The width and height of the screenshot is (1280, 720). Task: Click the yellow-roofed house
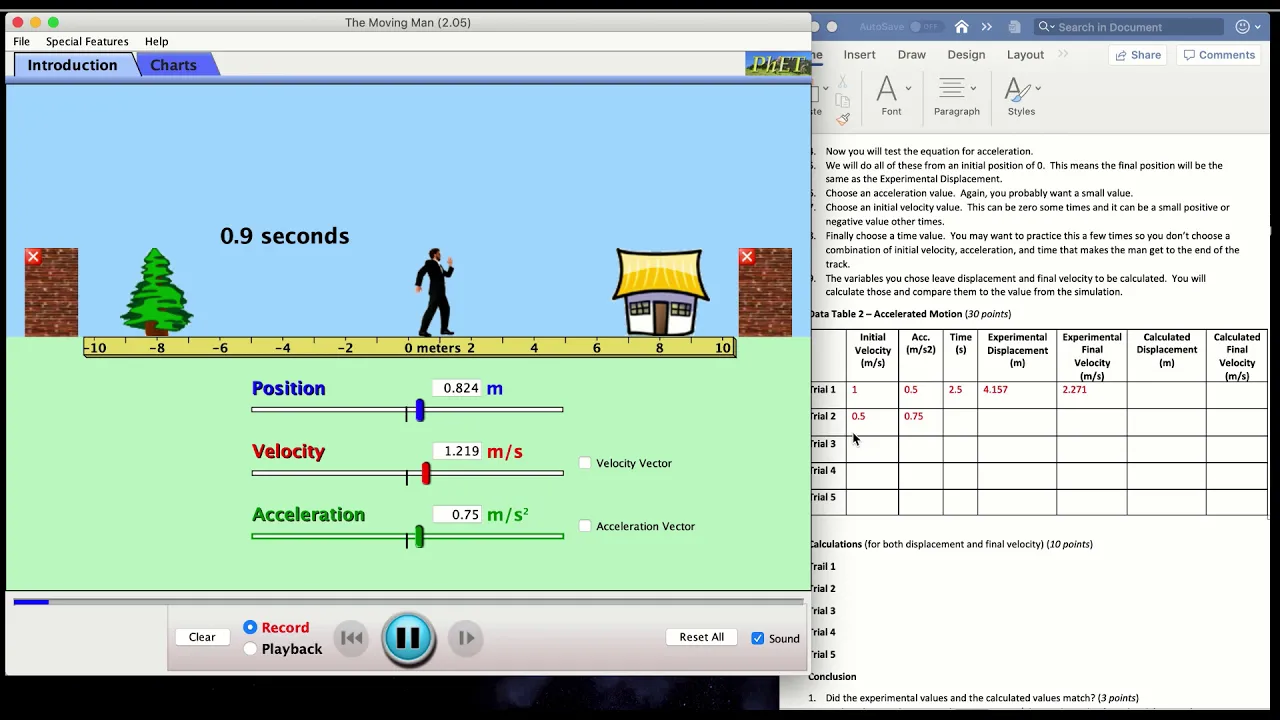pyautogui.click(x=660, y=292)
